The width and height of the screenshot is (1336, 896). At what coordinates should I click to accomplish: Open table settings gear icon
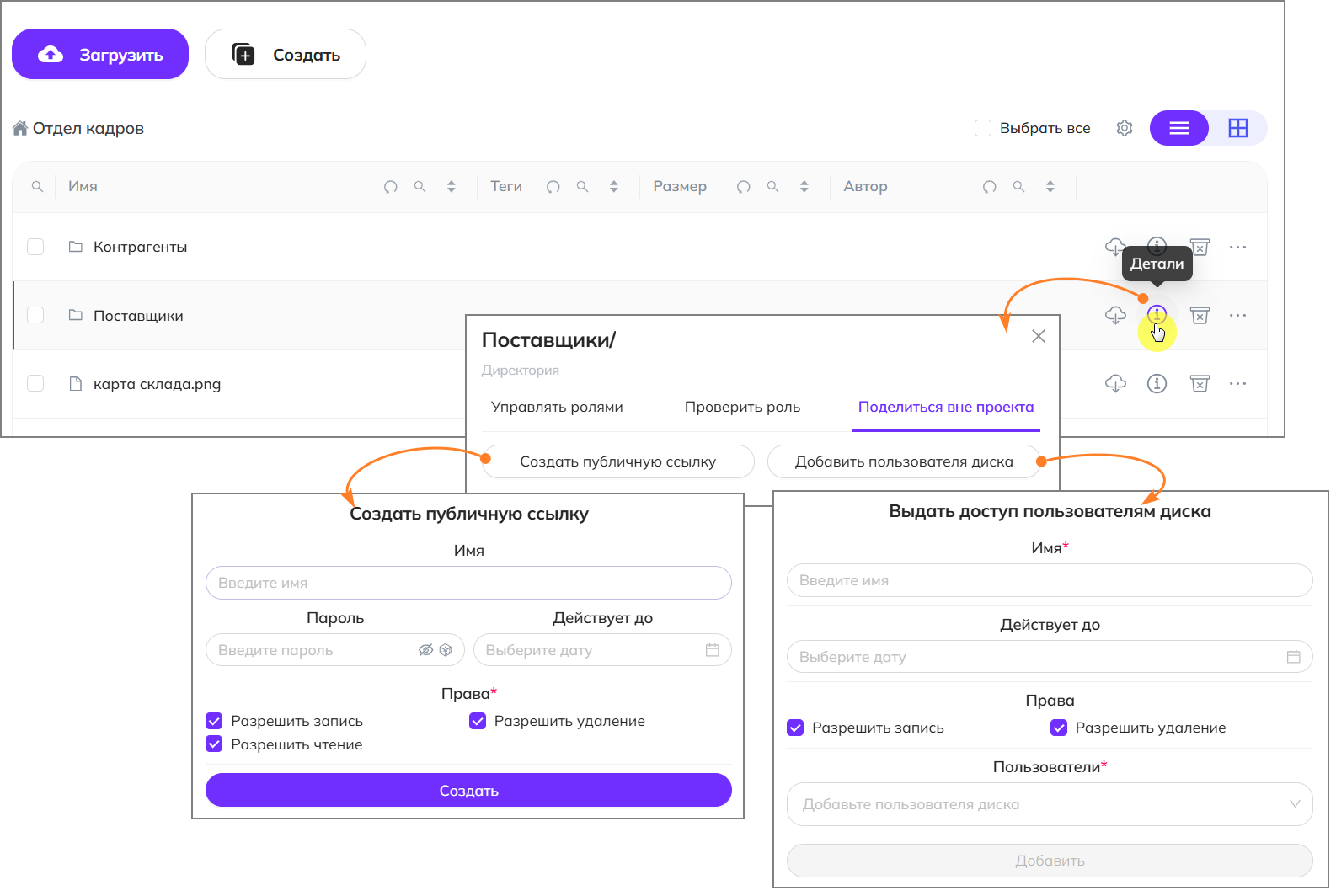[1124, 128]
